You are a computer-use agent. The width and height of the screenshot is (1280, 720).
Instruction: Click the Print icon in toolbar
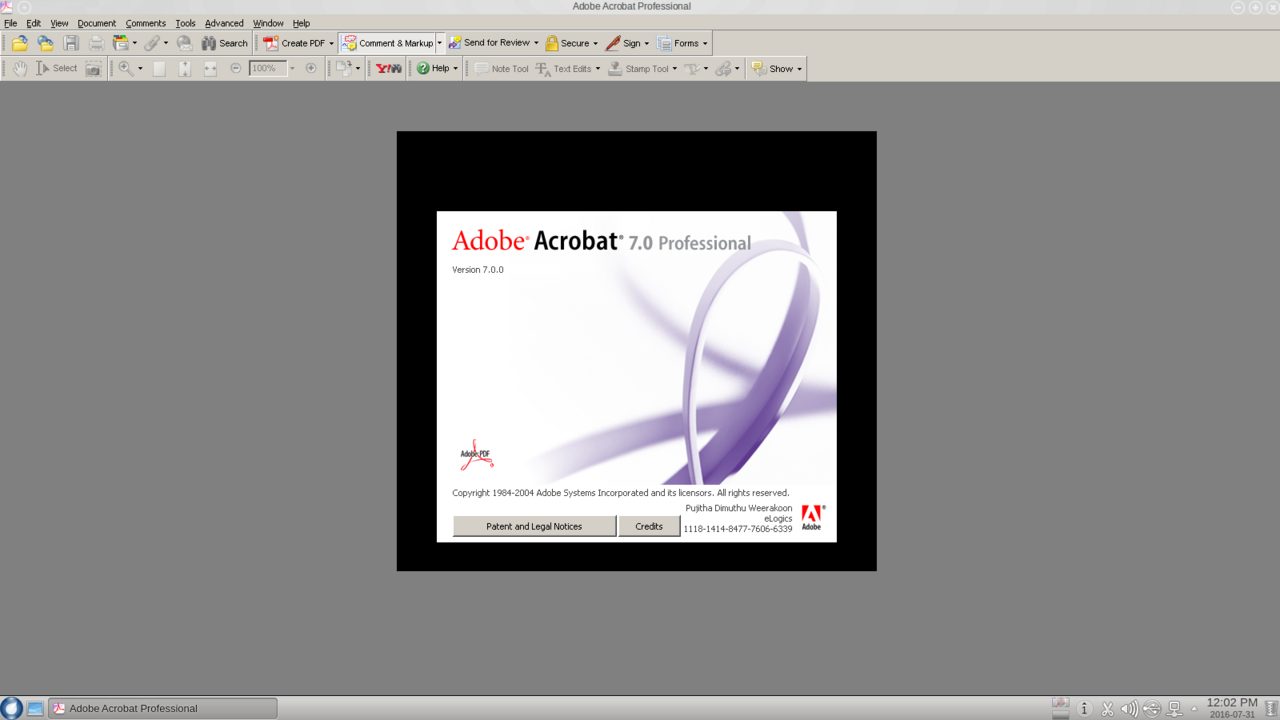click(x=96, y=43)
